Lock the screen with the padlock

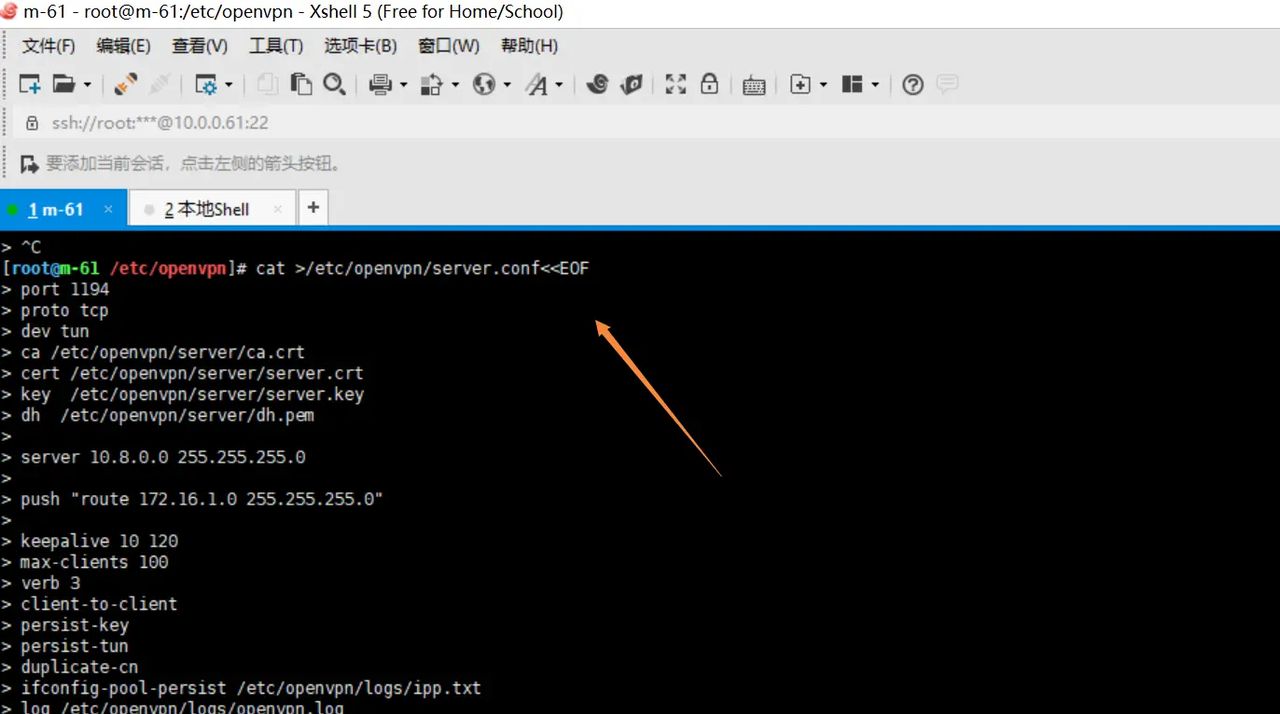click(710, 84)
